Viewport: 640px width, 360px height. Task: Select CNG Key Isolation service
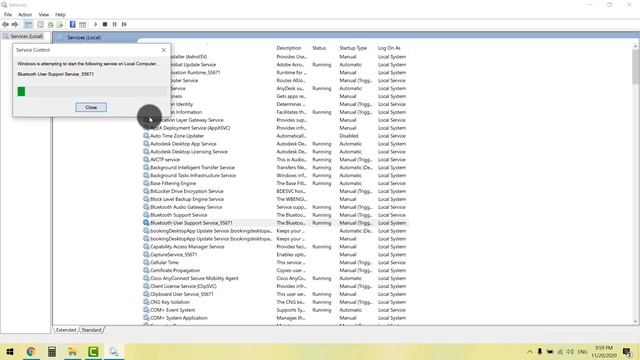coord(276,302)
